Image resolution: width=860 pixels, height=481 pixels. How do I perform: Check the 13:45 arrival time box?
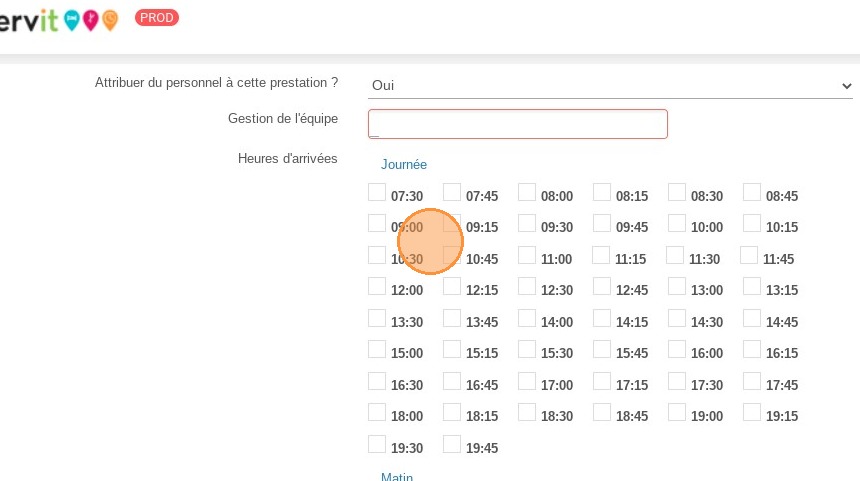(452, 318)
